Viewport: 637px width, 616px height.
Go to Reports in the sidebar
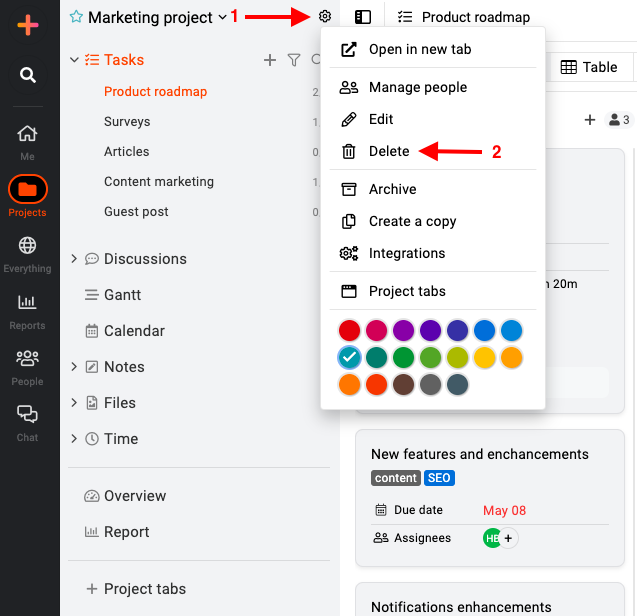pyautogui.click(x=27, y=311)
